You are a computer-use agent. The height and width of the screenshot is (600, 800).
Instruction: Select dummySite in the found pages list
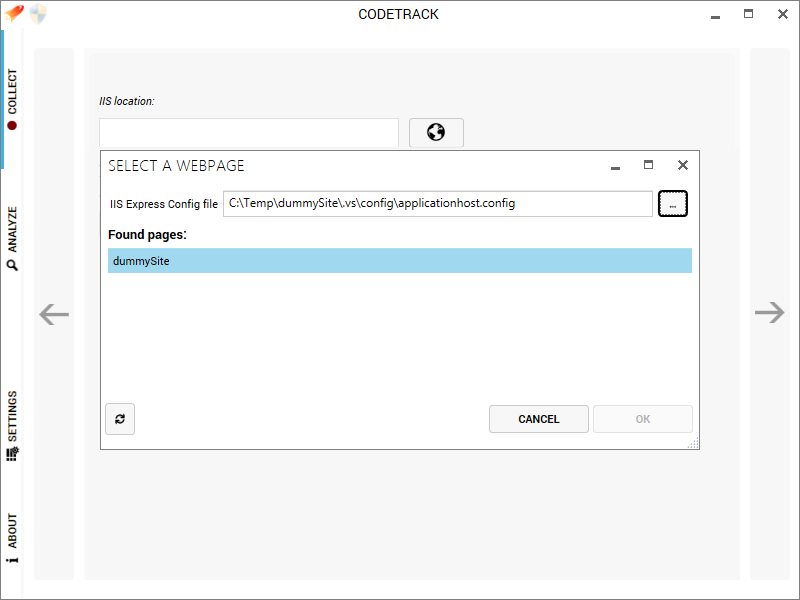pyautogui.click(x=399, y=261)
